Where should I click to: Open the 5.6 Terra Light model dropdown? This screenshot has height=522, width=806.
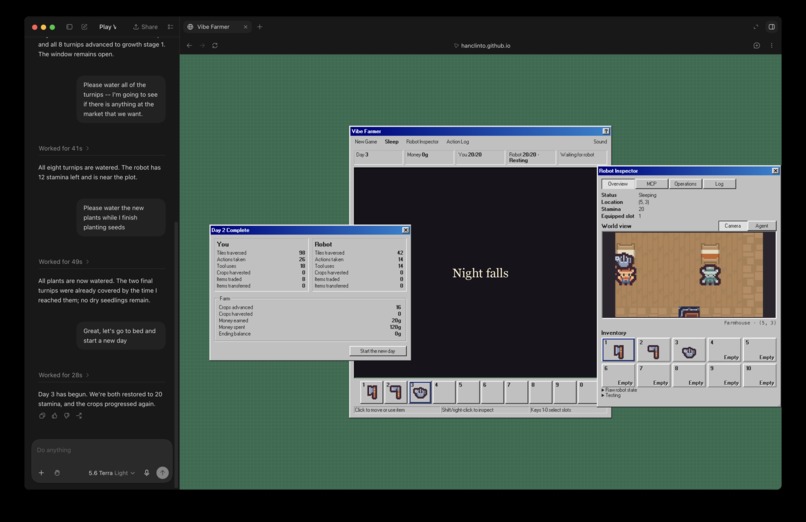tap(112, 473)
